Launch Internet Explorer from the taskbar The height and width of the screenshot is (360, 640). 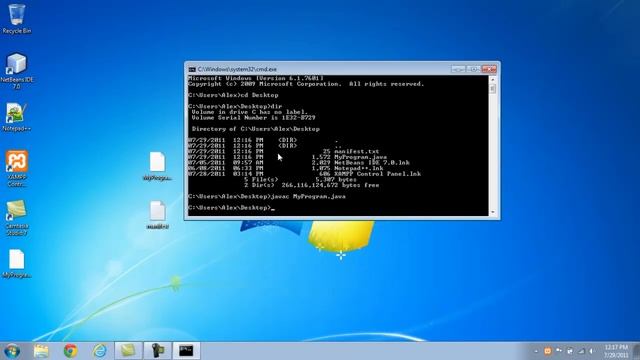click(100, 351)
